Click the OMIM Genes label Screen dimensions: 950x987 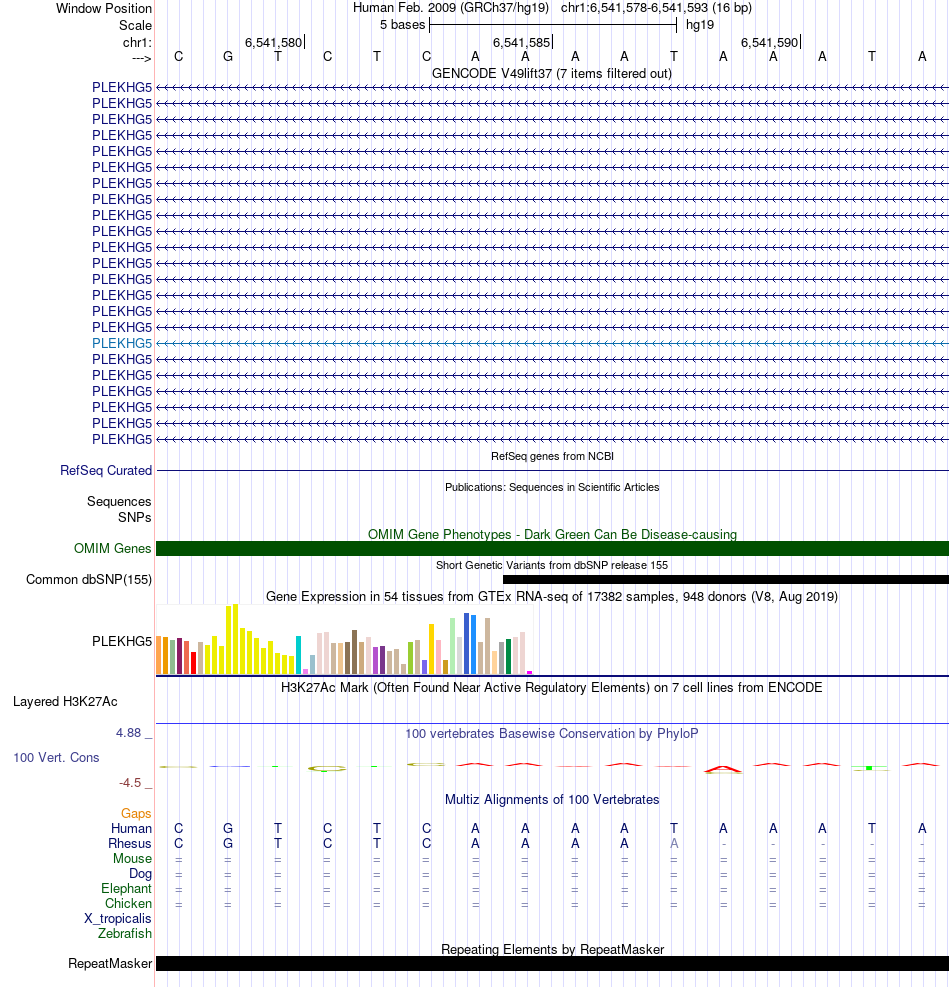[x=113, y=549]
